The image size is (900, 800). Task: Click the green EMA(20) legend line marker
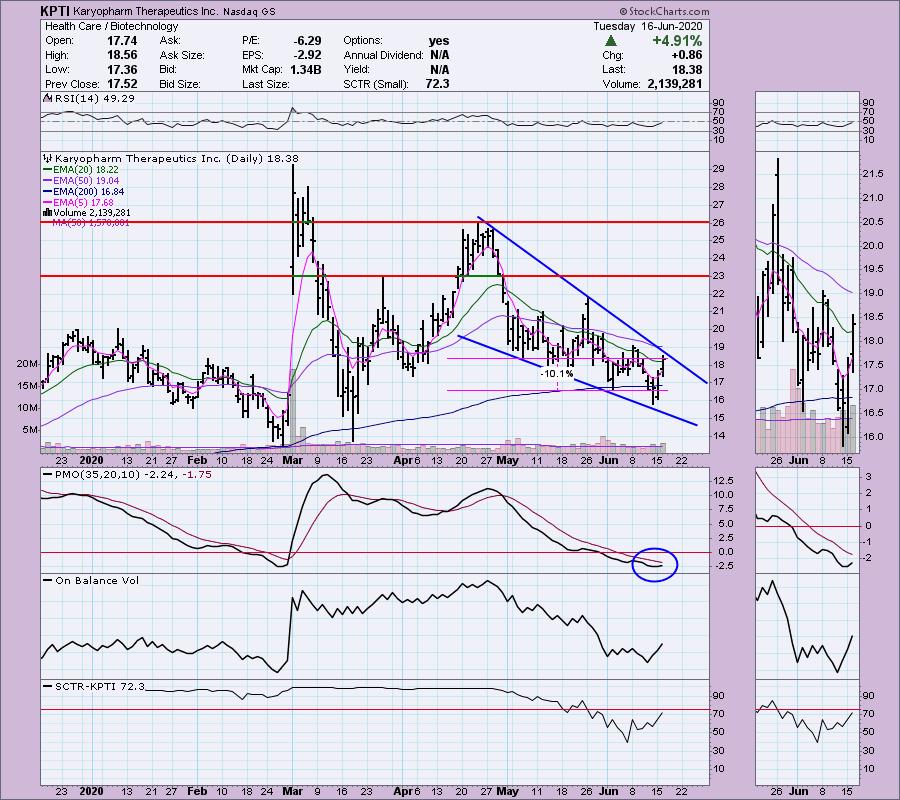(x=48, y=170)
